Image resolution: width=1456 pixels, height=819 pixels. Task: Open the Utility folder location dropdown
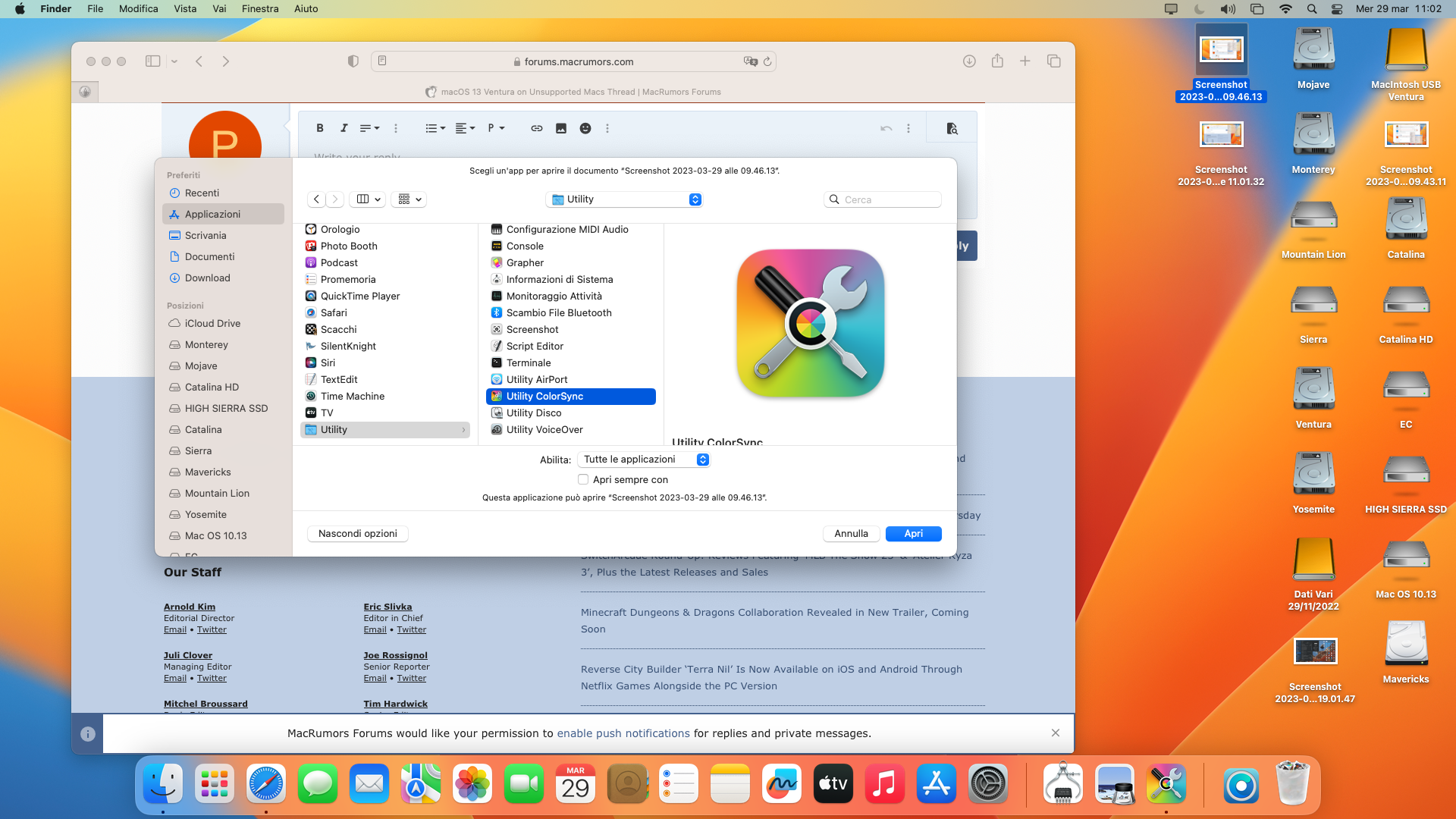[625, 199]
